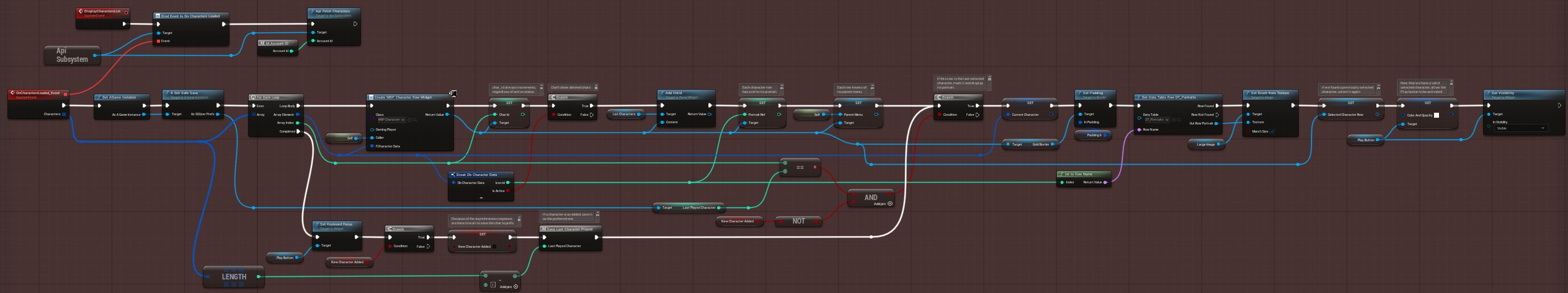Click the OnCharactersLoaded_Event red delegate pin

(65, 94)
